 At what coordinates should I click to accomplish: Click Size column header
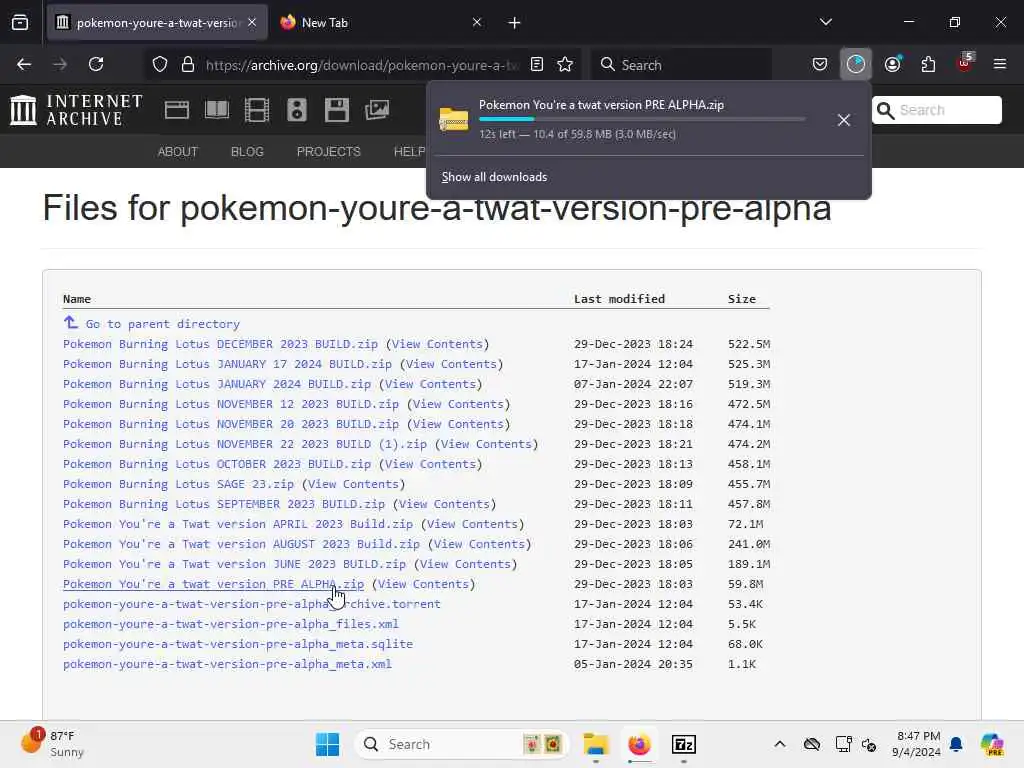click(x=741, y=299)
